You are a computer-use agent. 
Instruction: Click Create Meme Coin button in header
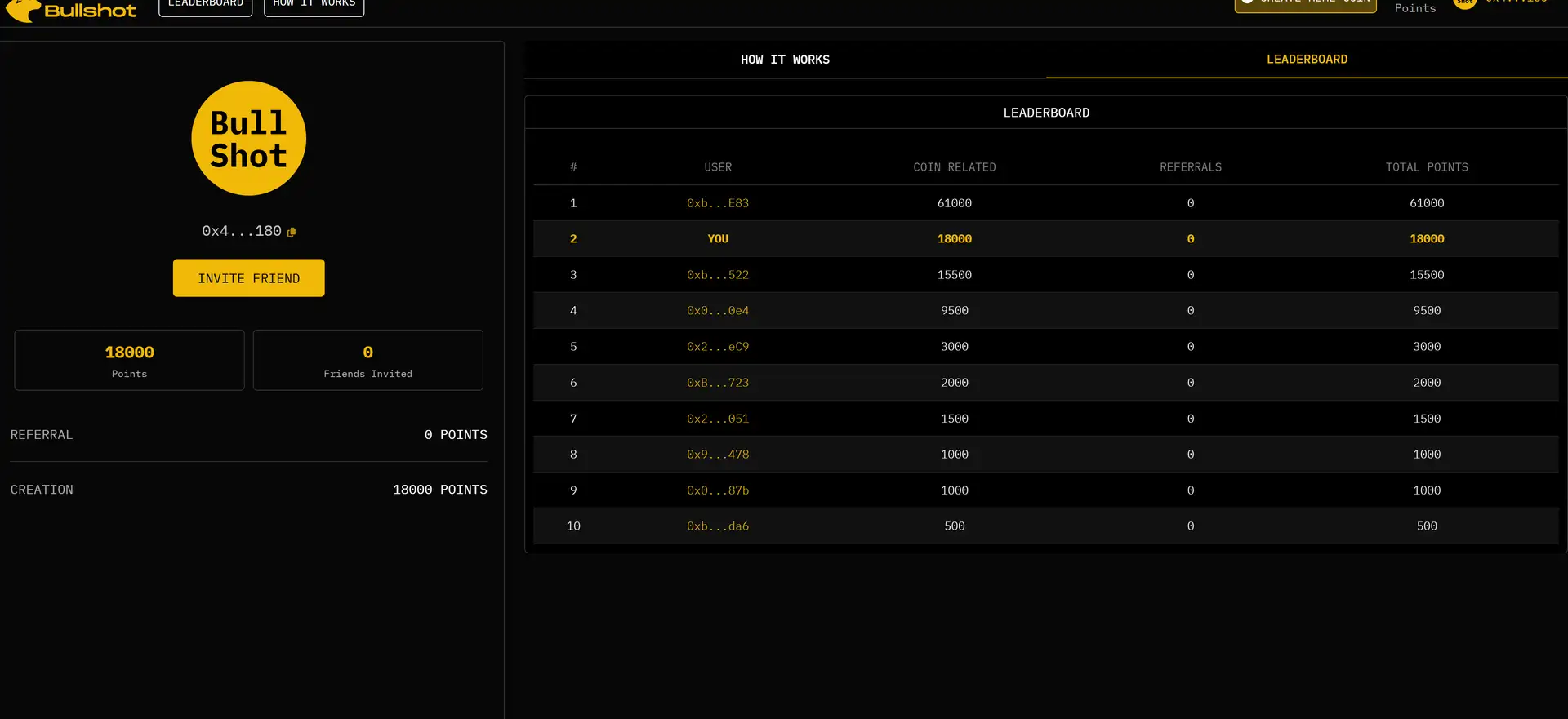1305,5
